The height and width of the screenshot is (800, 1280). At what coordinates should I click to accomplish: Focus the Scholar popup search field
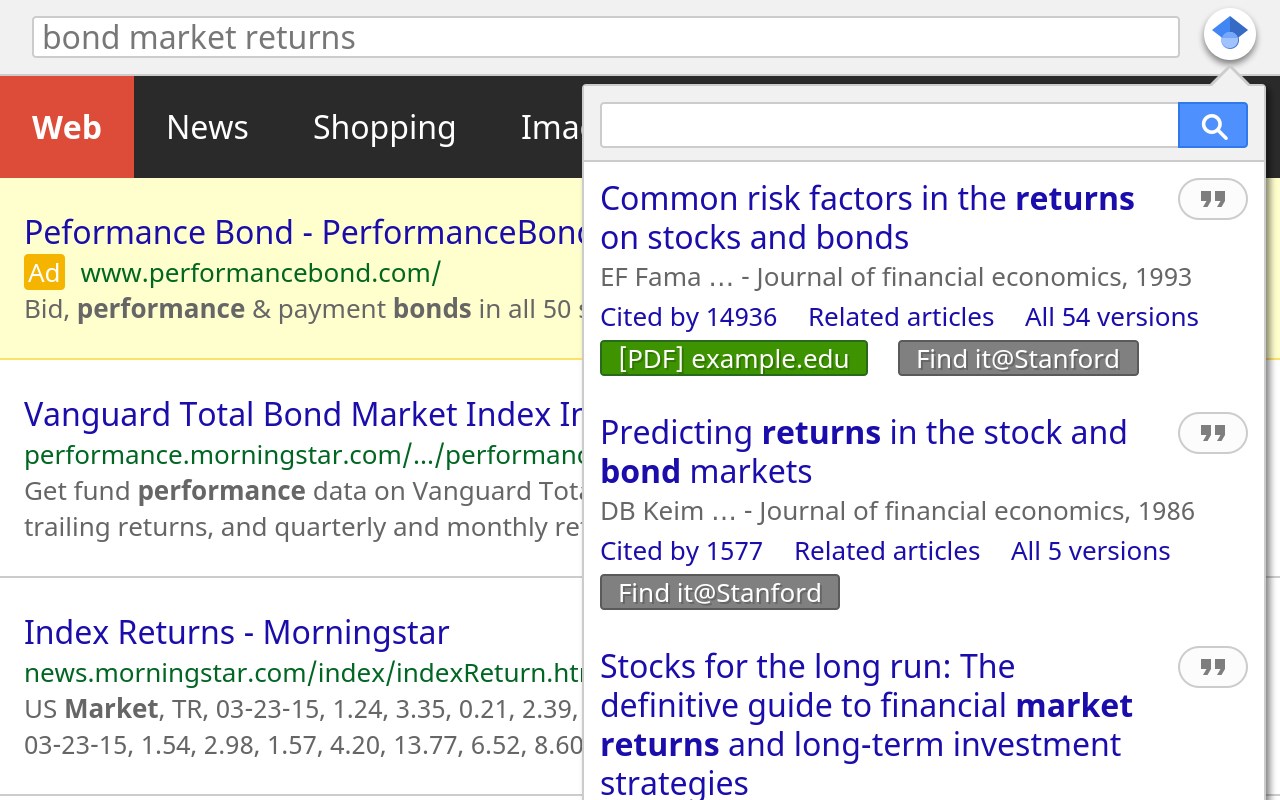point(889,126)
